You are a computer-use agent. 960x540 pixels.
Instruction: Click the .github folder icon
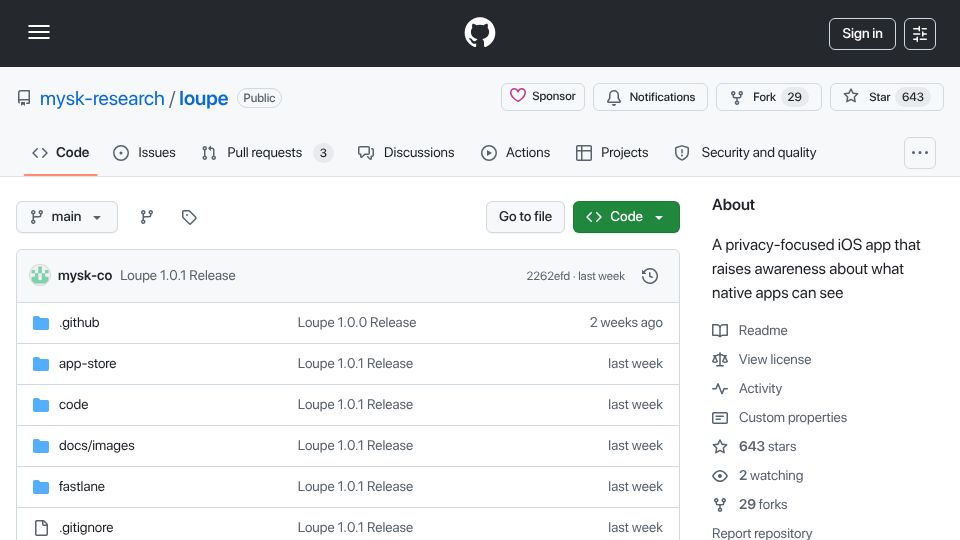click(41, 323)
